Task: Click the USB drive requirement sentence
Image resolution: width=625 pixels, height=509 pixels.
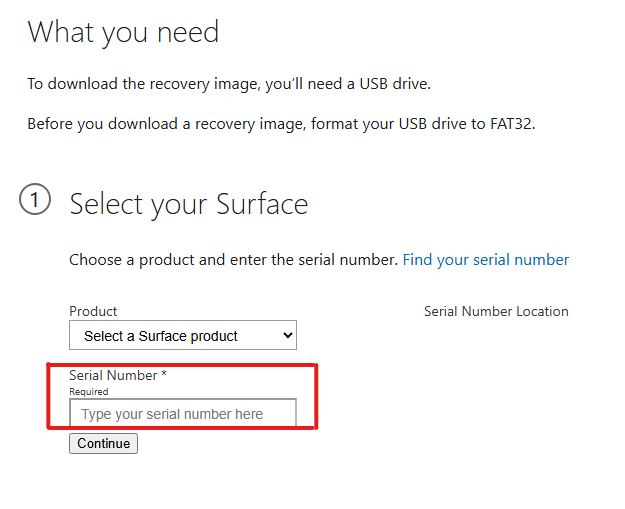Action: [229, 83]
